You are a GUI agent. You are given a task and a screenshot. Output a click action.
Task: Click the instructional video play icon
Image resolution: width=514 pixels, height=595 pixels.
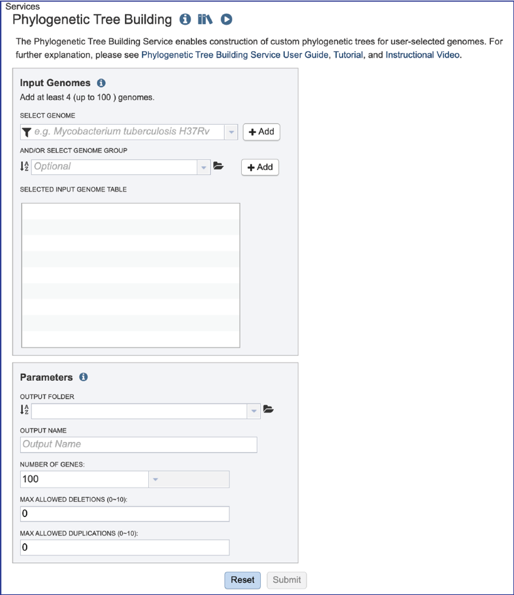[x=226, y=19]
